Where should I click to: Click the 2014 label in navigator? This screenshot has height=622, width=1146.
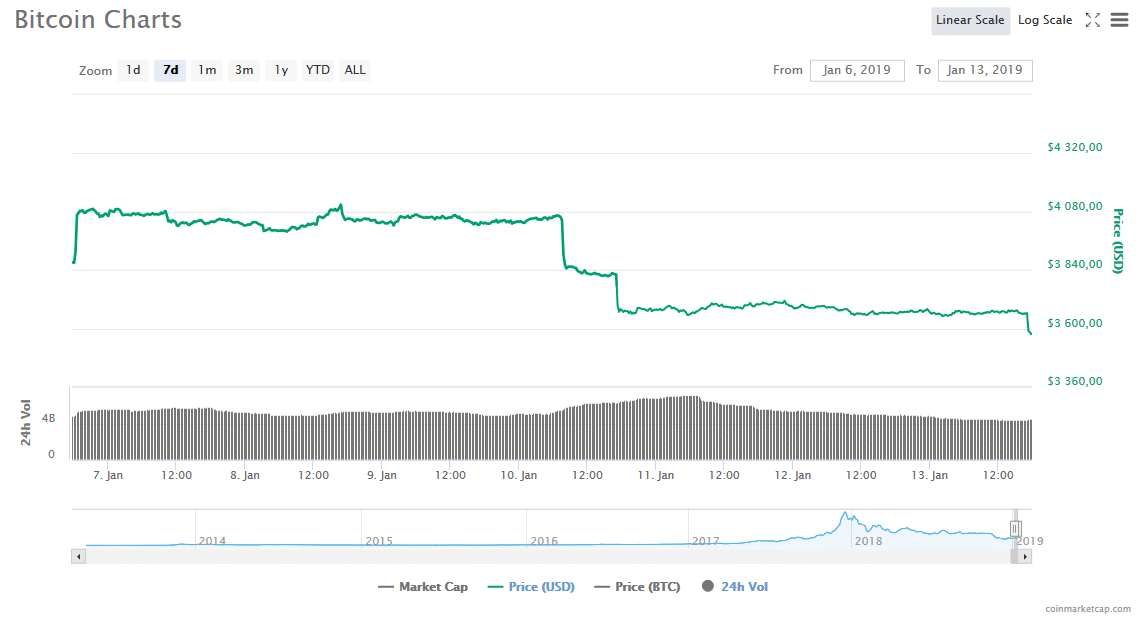pyautogui.click(x=212, y=541)
